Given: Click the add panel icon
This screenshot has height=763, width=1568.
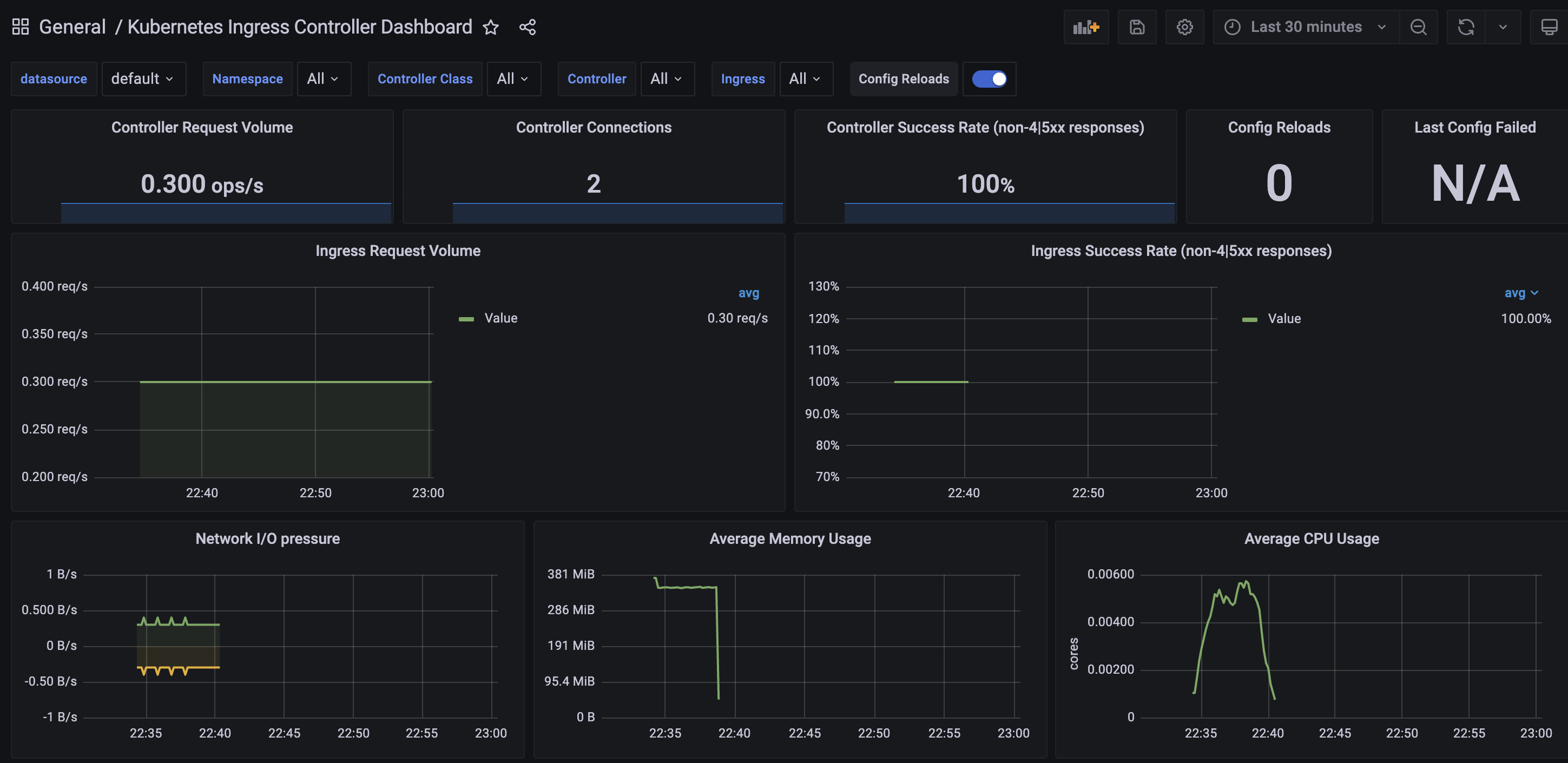Looking at the screenshot, I should (x=1085, y=28).
